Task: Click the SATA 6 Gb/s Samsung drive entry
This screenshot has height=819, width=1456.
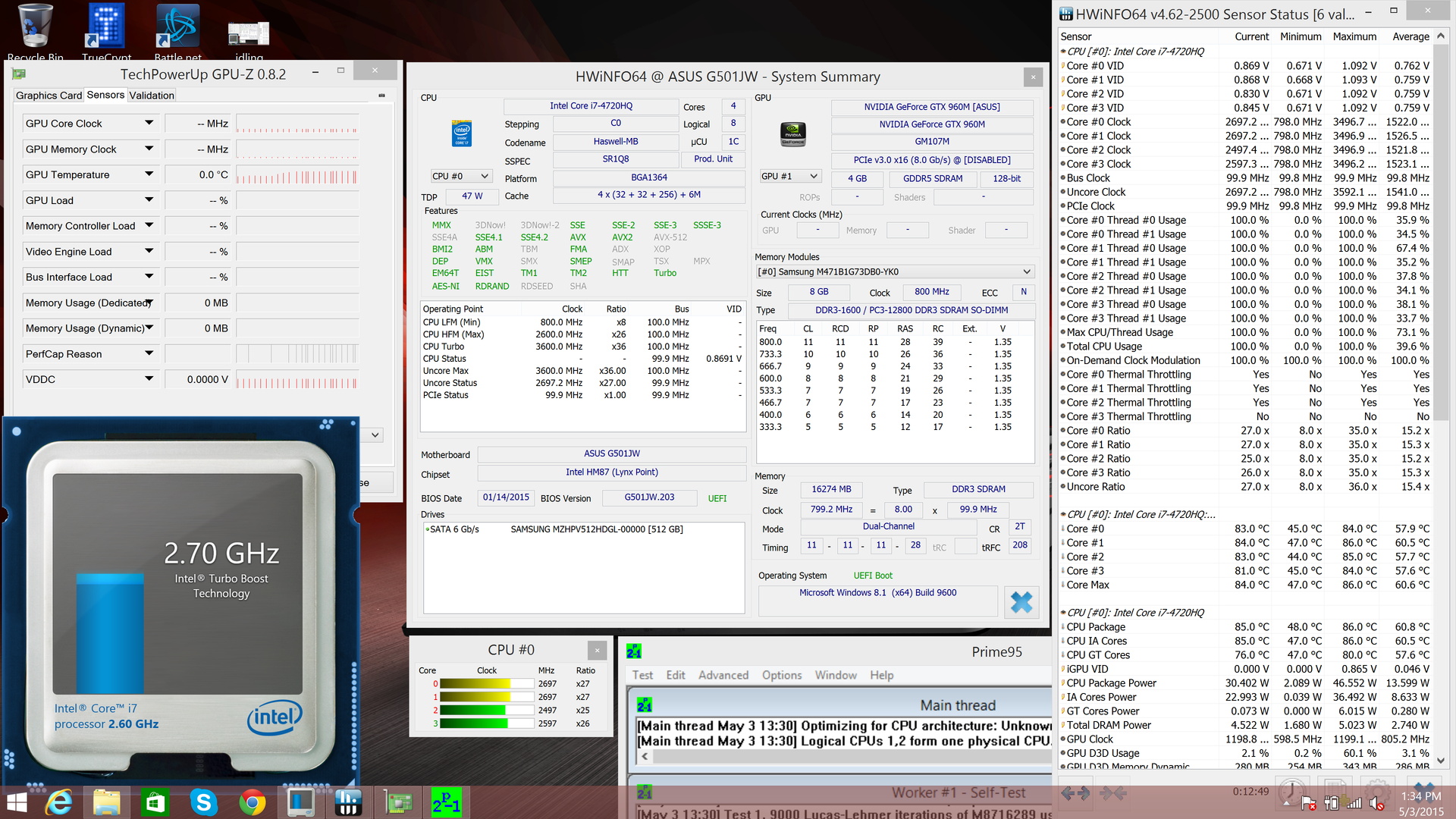Action: click(x=555, y=529)
